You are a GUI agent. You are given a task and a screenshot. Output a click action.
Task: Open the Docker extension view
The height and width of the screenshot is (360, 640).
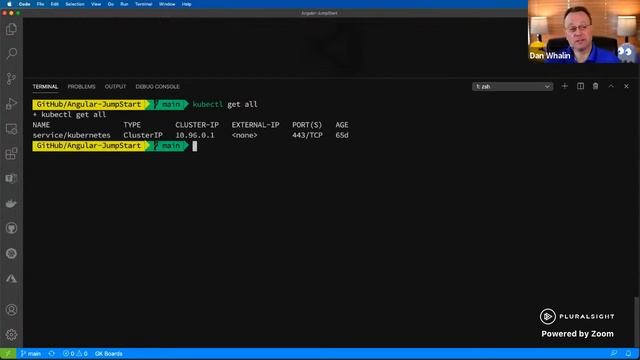11,203
